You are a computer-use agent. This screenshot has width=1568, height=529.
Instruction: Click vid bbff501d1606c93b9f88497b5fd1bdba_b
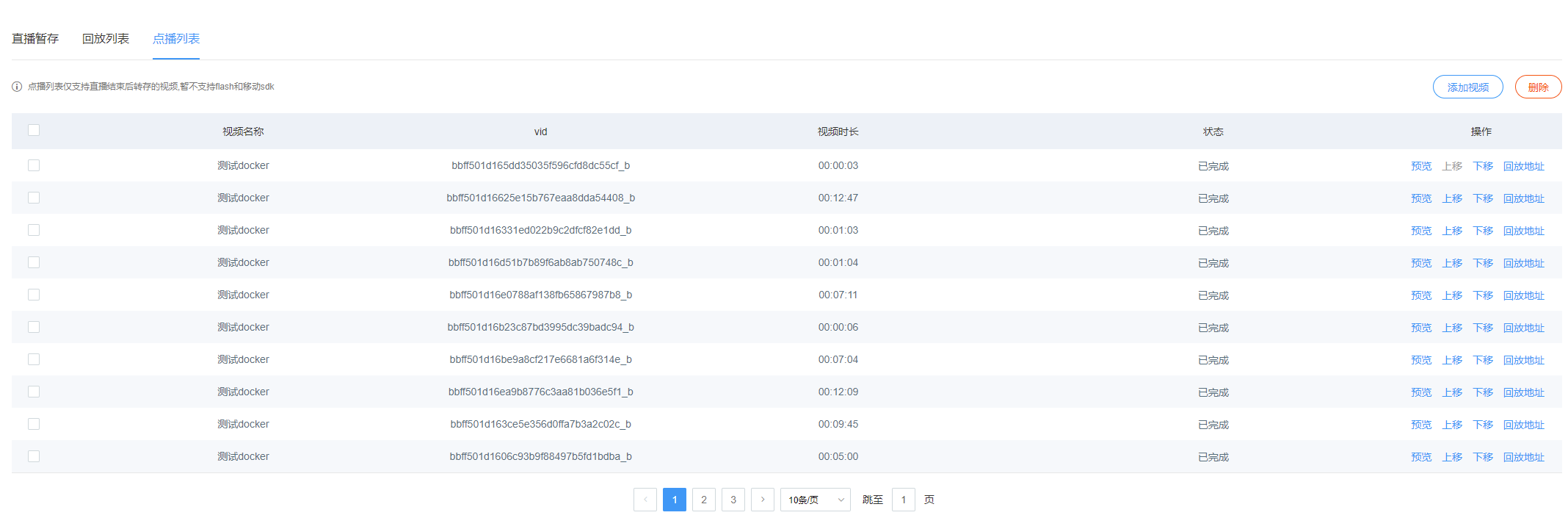point(541,456)
